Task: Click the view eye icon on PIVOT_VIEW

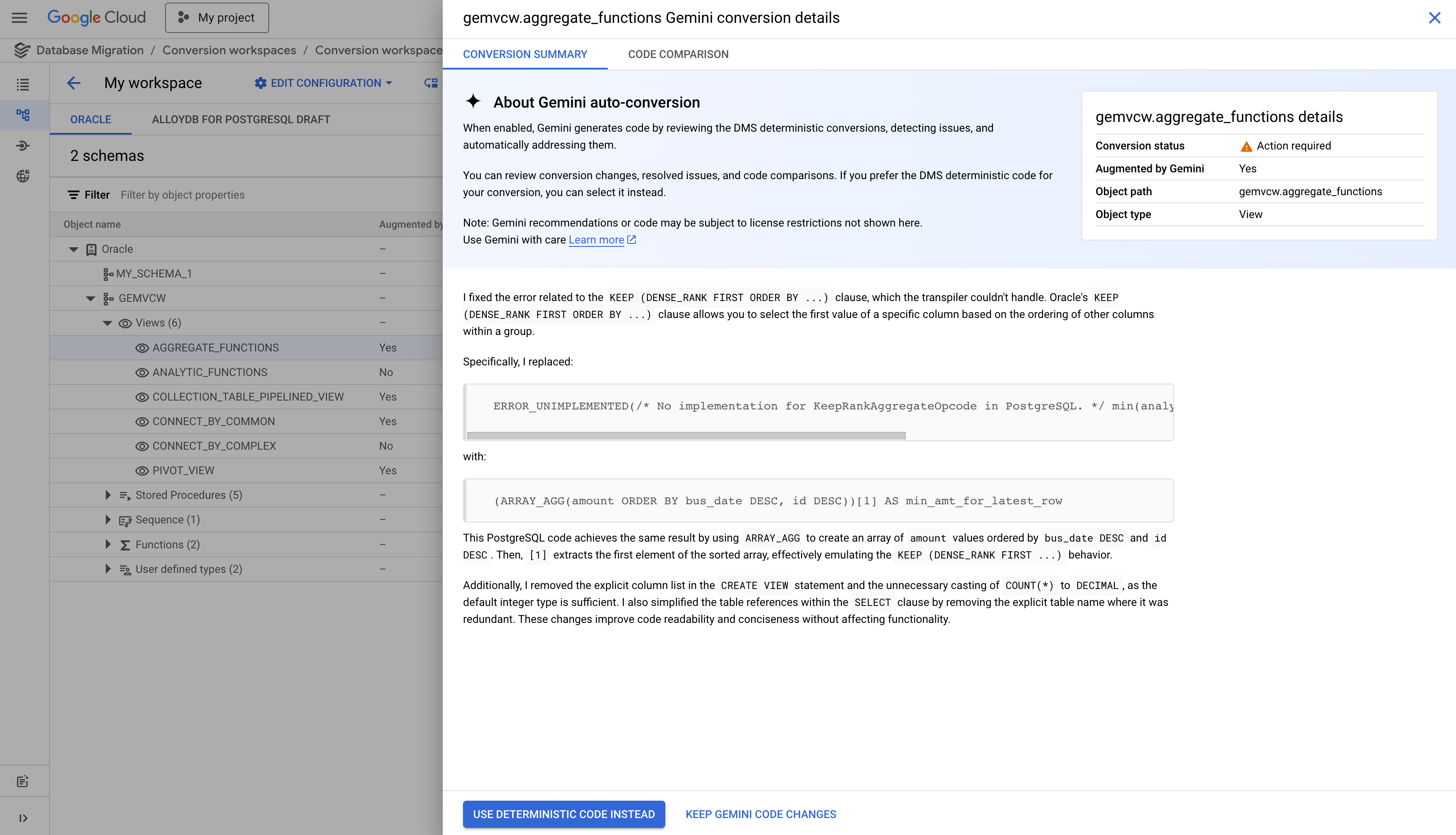Action: click(142, 470)
